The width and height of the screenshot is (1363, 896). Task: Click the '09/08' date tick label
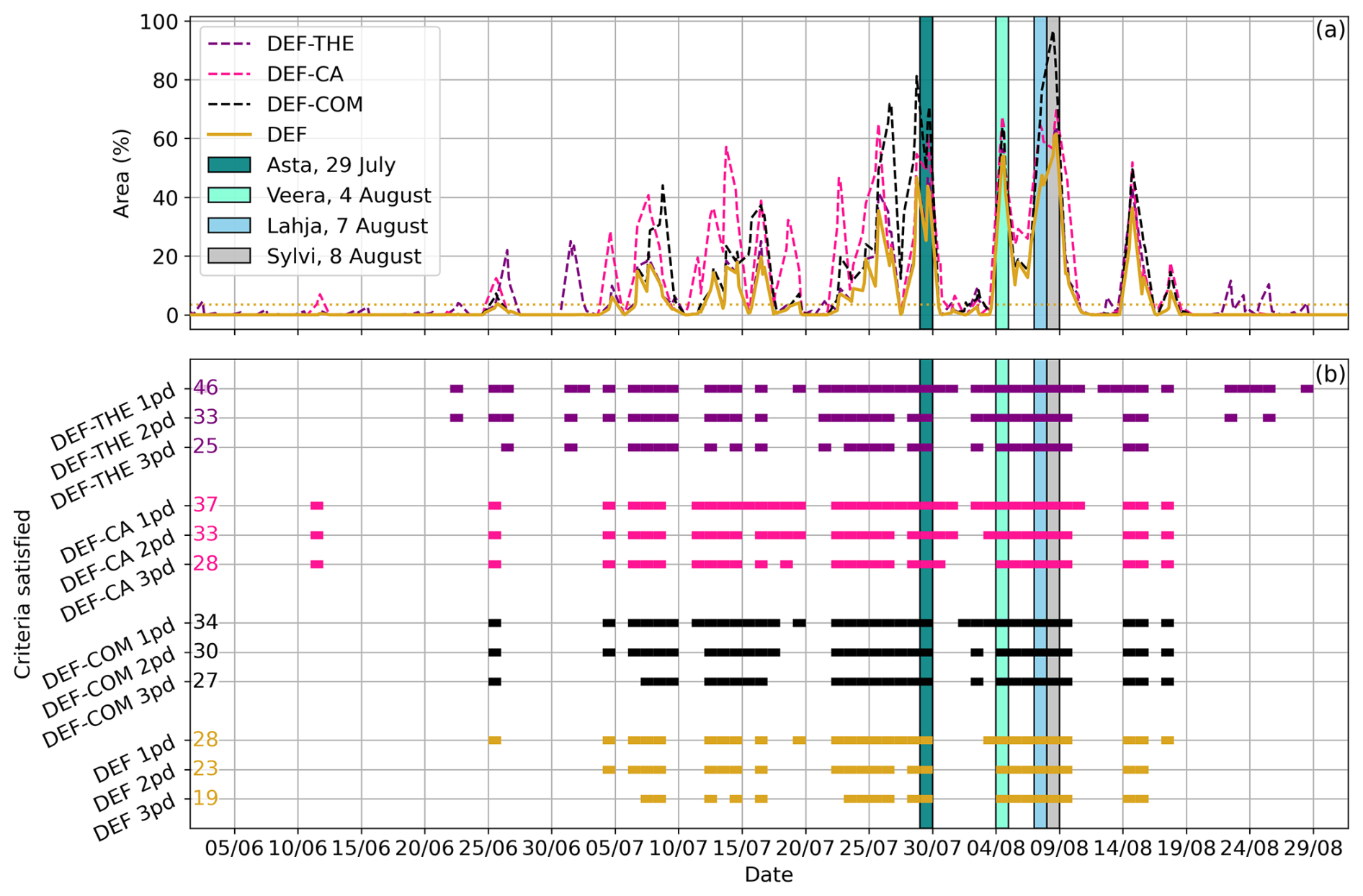pos(1059,848)
